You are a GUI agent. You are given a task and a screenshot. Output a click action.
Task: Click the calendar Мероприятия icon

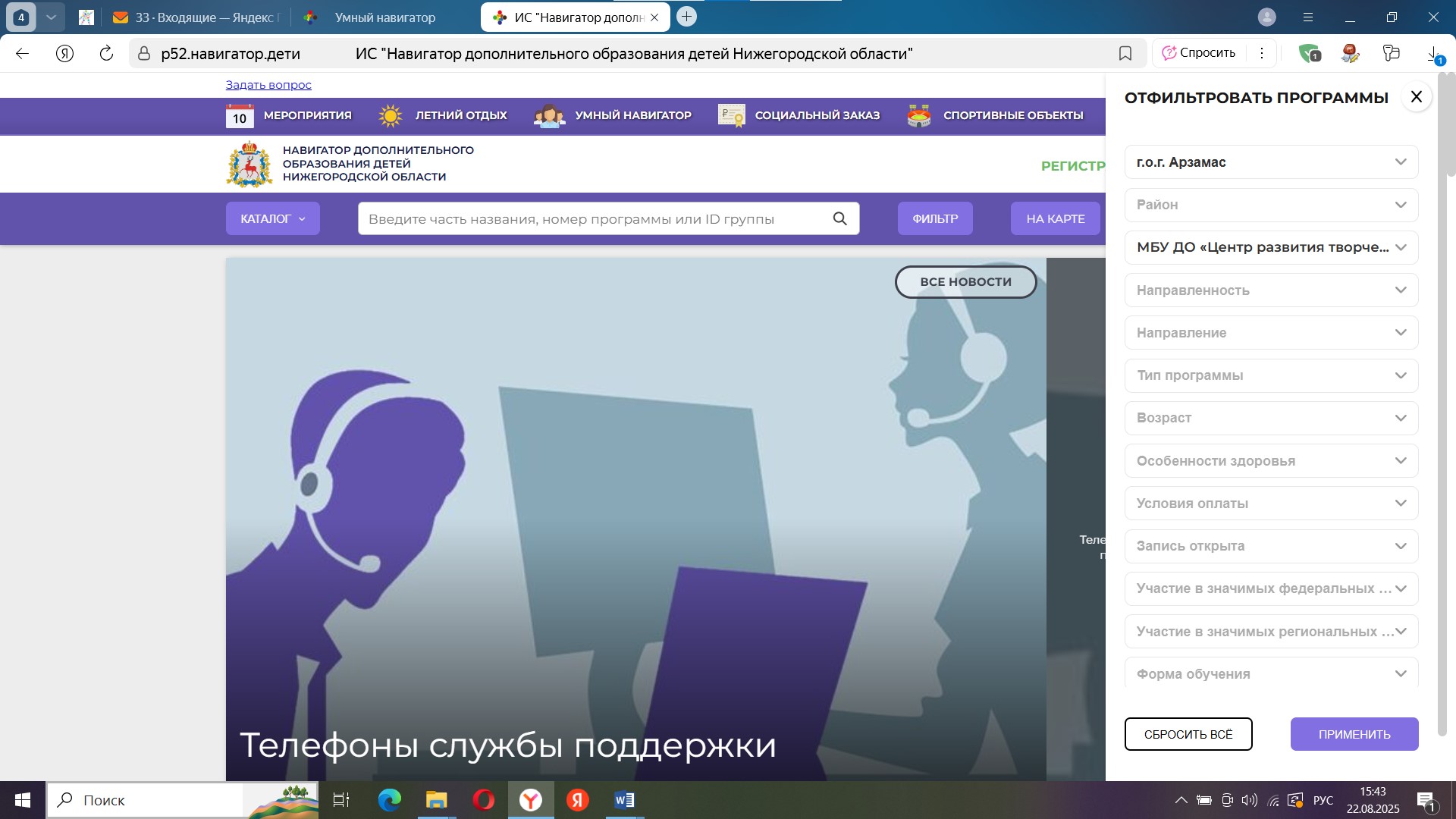pos(240,116)
